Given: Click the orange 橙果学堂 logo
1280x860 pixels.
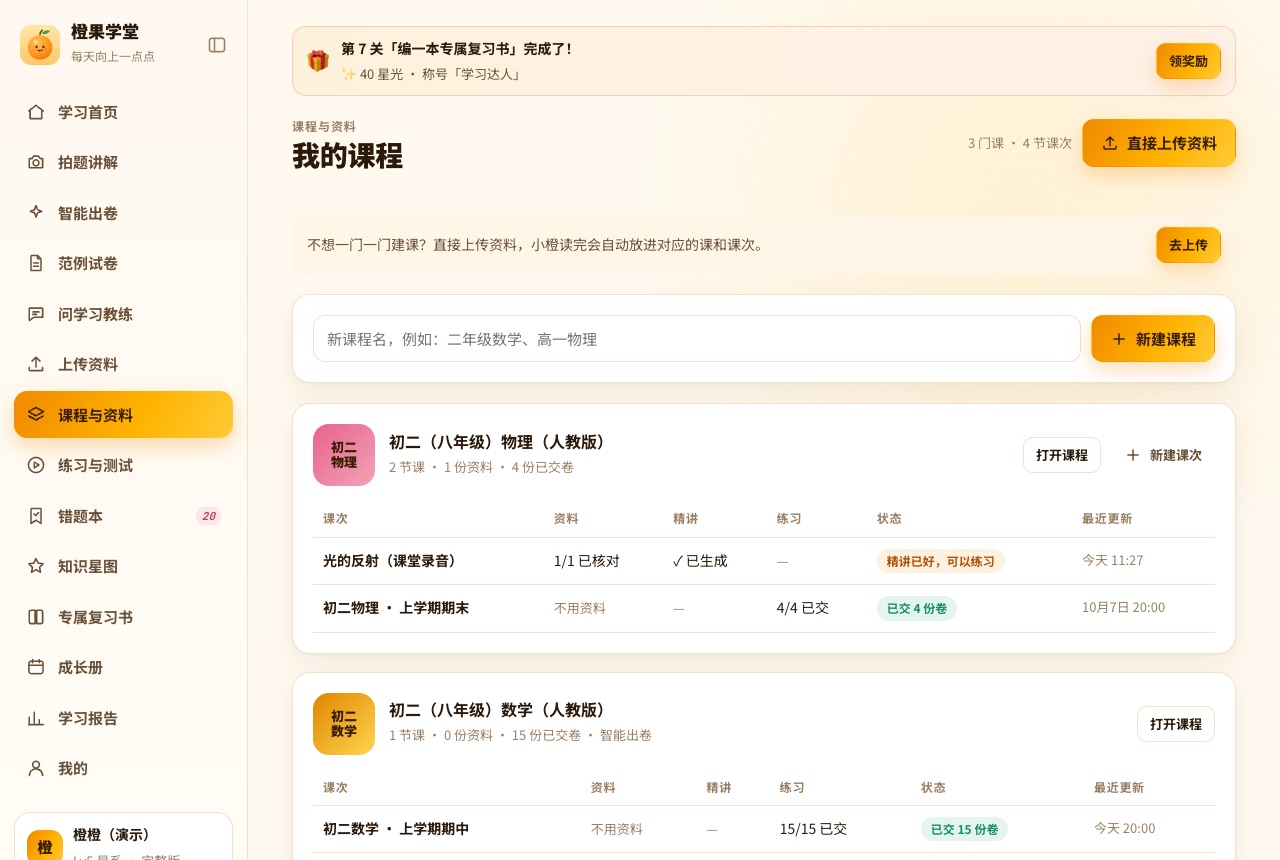Looking at the screenshot, I should point(40,45).
